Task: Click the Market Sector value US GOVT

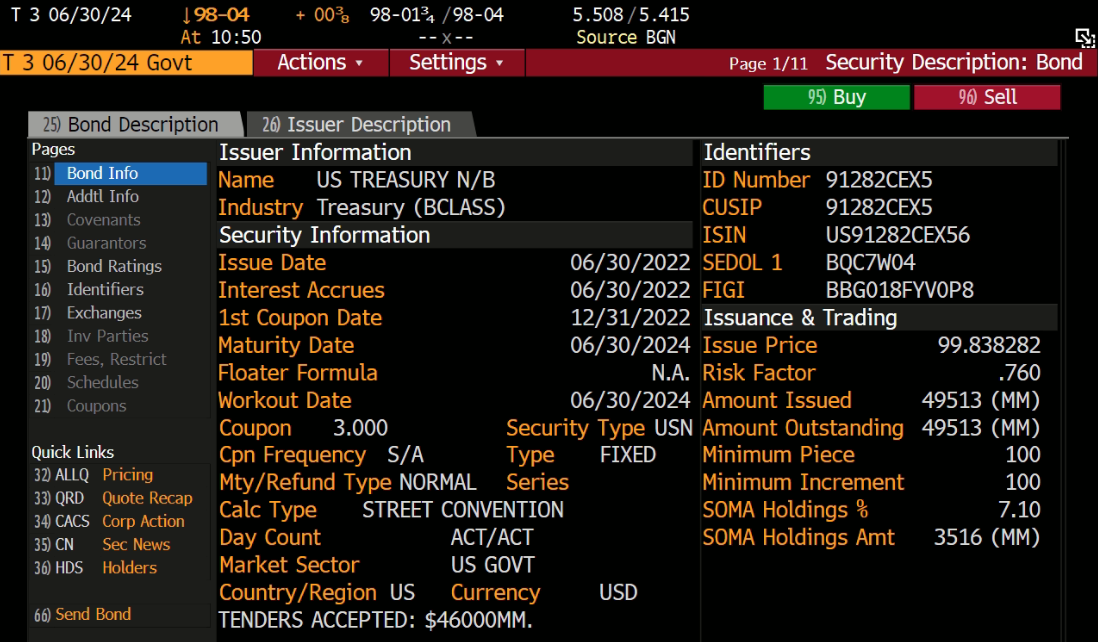Action: (492, 565)
